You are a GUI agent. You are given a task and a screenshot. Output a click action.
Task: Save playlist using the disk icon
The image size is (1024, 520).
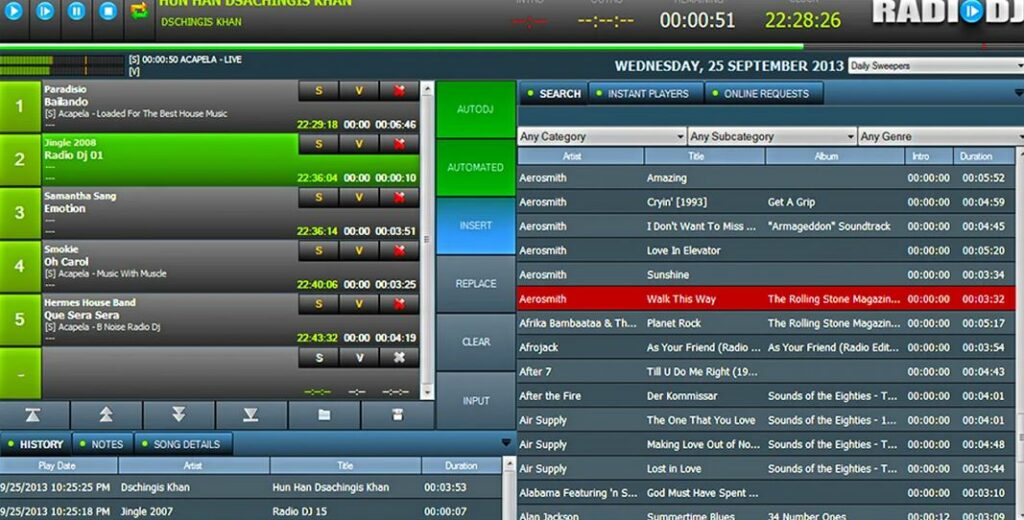coord(397,415)
